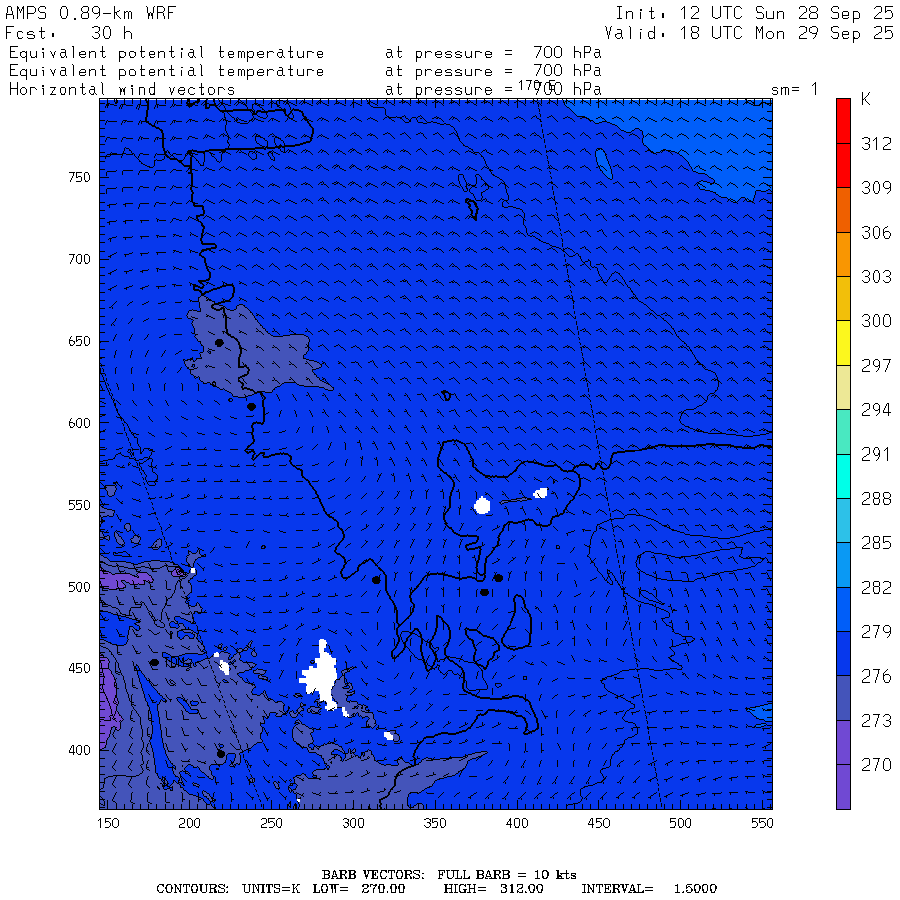Image resolution: width=900 pixels, height=900 pixels.
Task: Select the yellow colorbar segment between 297 and 300
Action: coord(843,343)
